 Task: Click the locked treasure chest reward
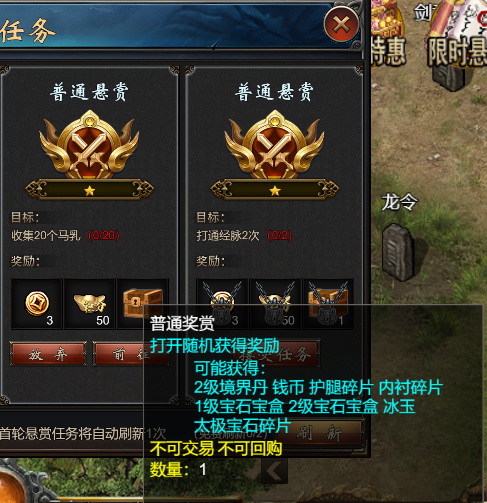tap(328, 304)
